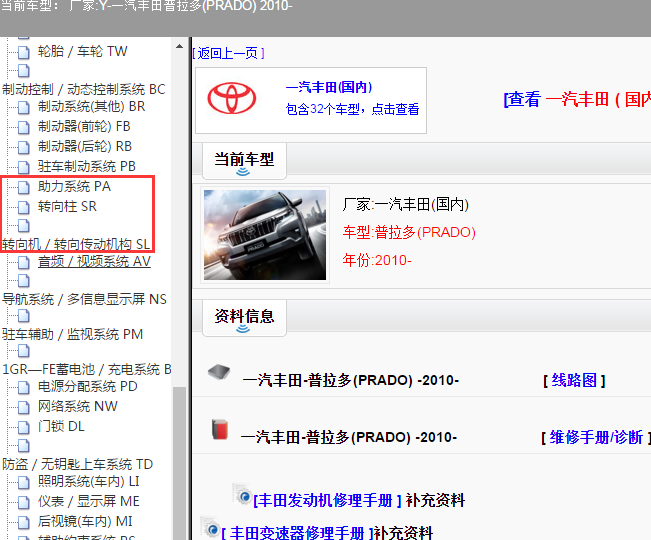Open 音频 / 视频系统 AV link

pos(94,261)
